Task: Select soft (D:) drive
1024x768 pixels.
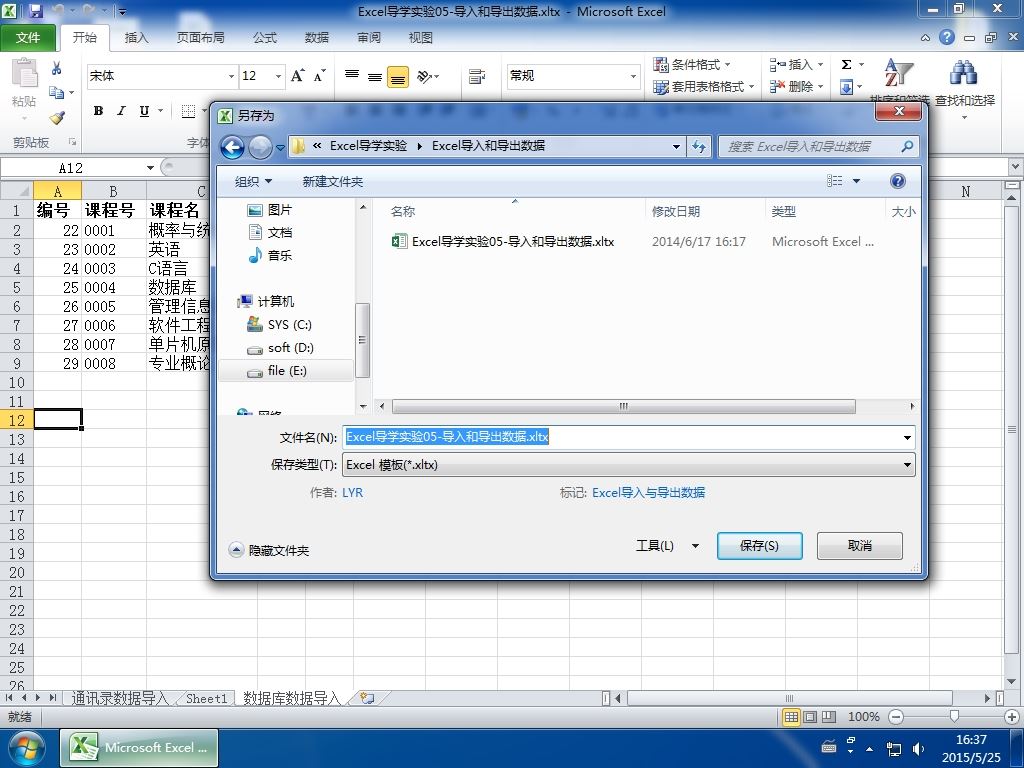Action: (x=281, y=347)
